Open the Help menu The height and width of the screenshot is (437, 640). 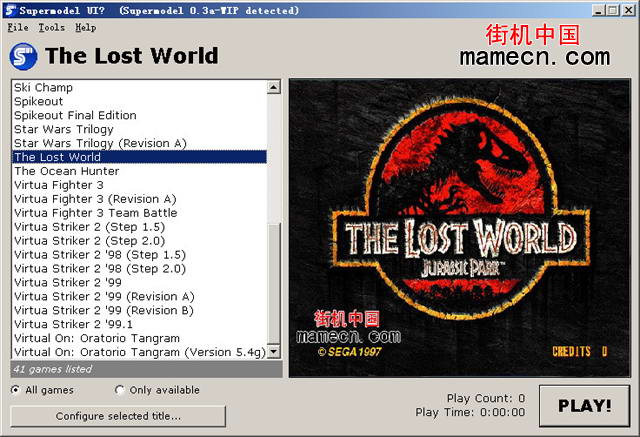click(86, 27)
